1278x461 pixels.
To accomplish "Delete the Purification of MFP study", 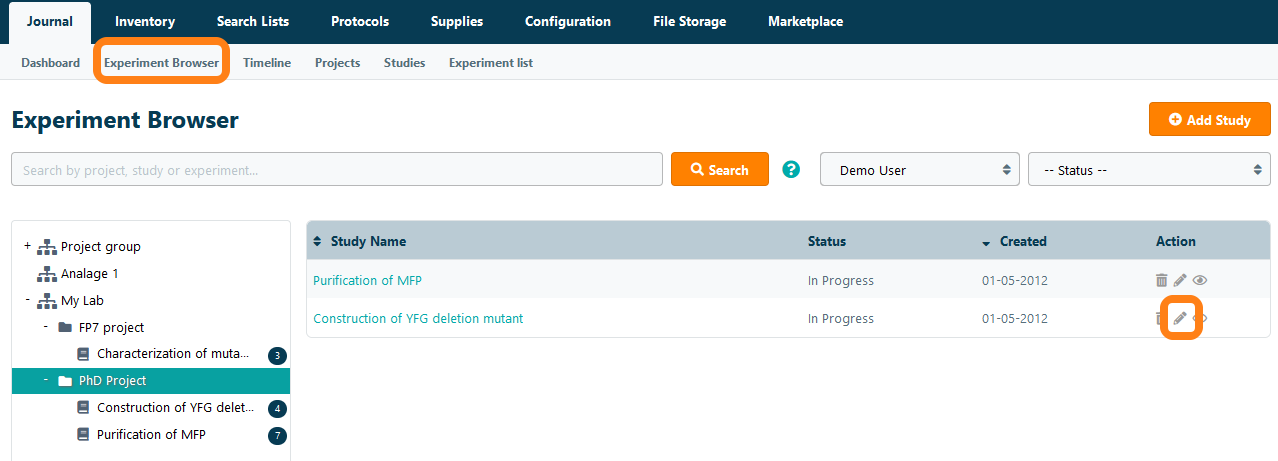I will pos(1161,281).
